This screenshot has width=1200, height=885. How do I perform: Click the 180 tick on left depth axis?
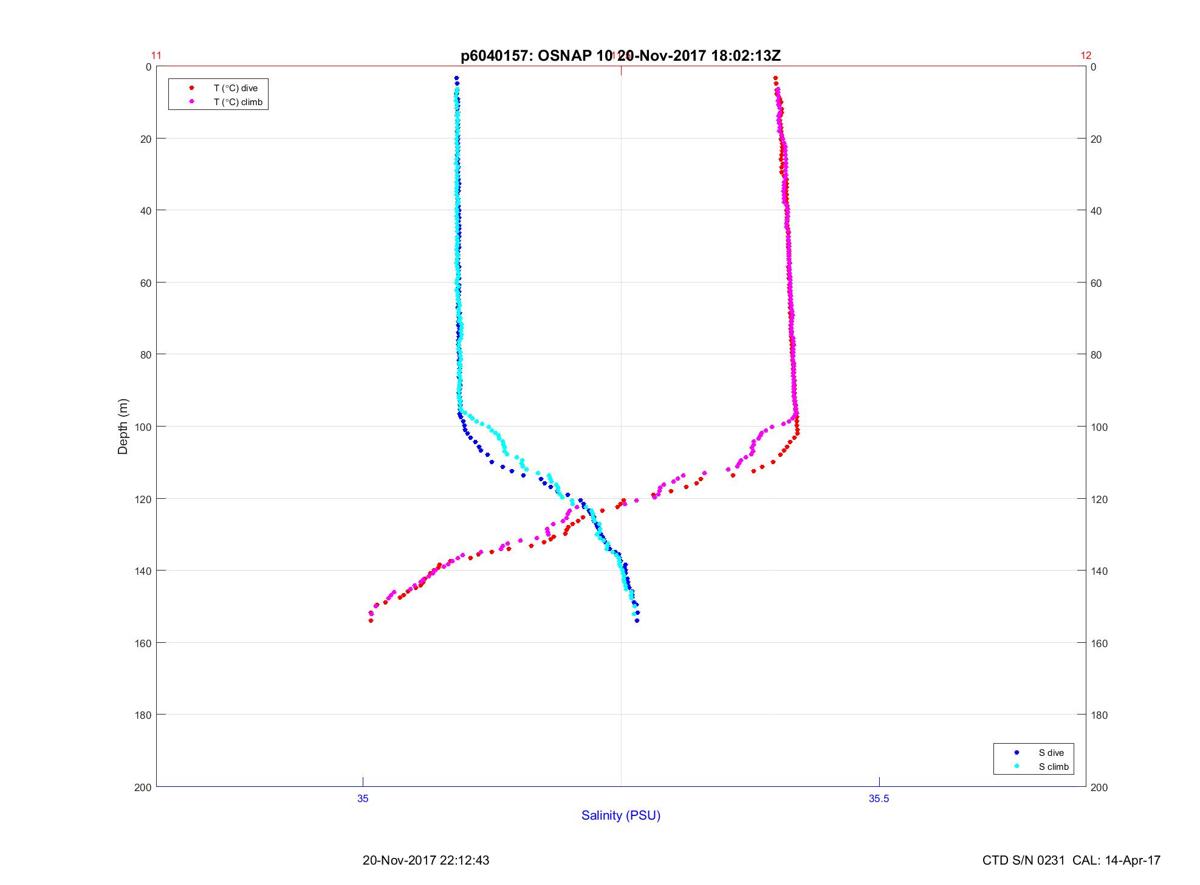[x=142, y=715]
